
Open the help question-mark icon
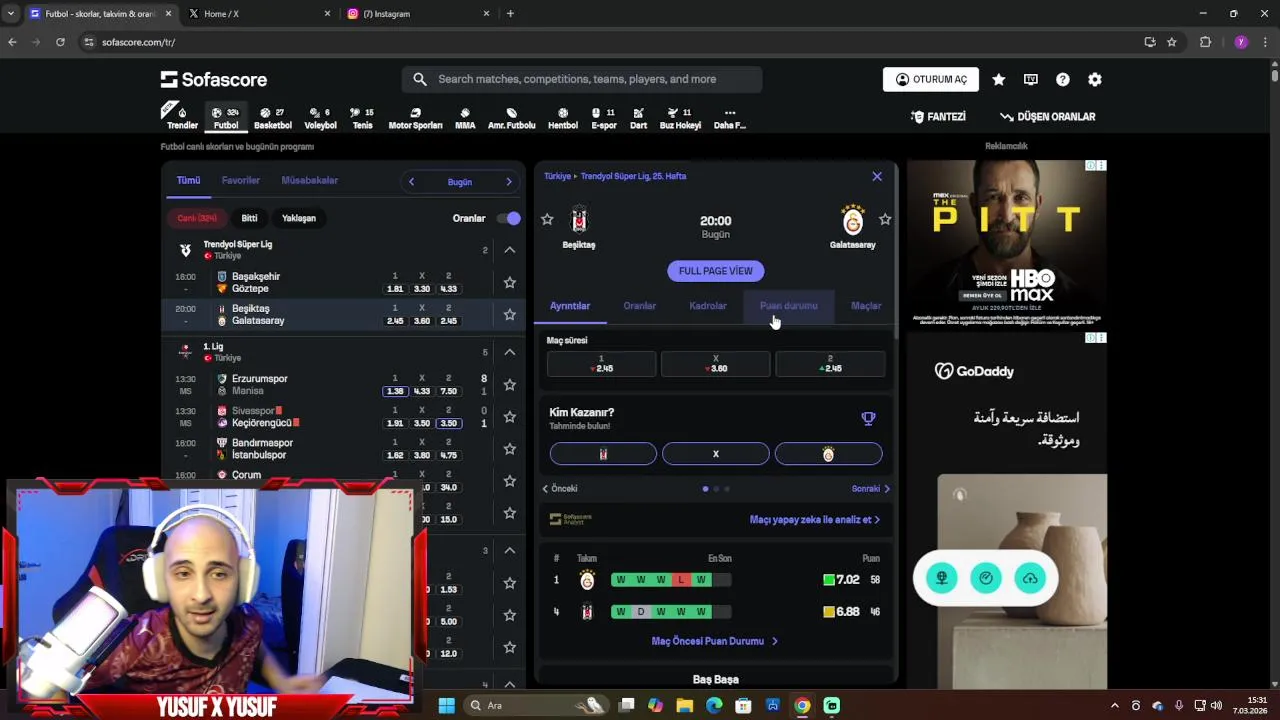click(x=1063, y=79)
